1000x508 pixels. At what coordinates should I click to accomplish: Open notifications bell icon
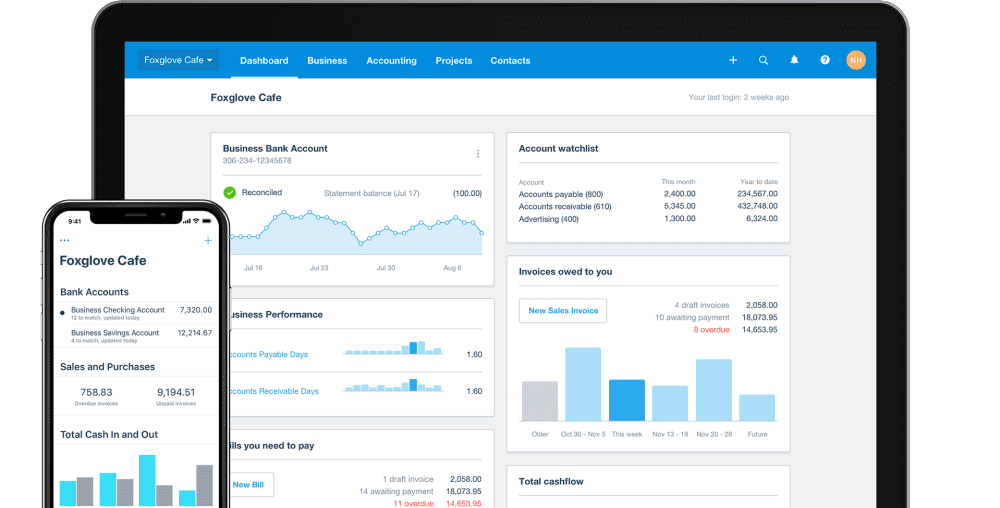point(794,60)
